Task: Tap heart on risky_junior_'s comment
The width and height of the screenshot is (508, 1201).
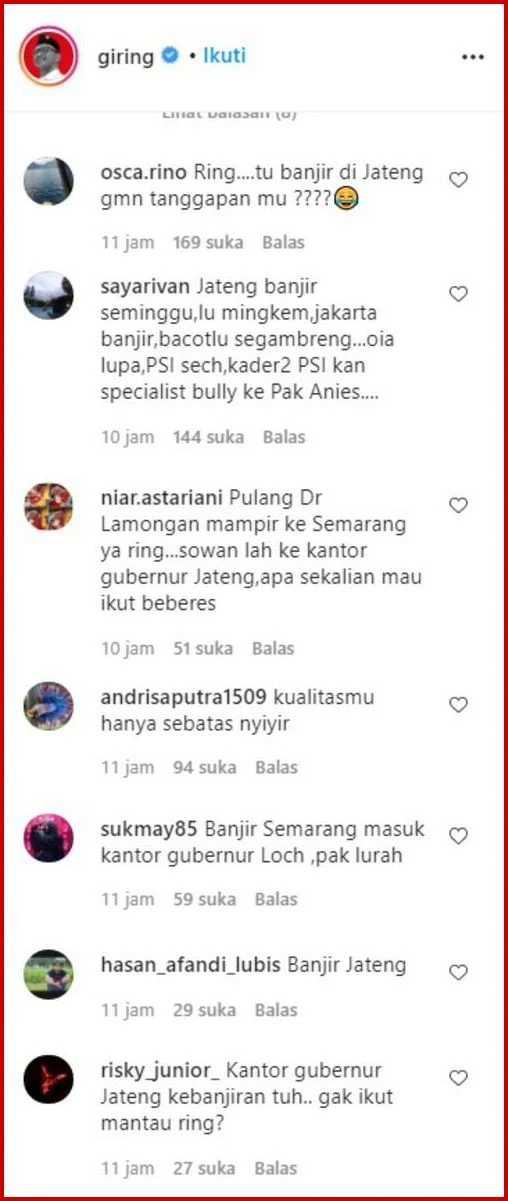Action: click(458, 1078)
